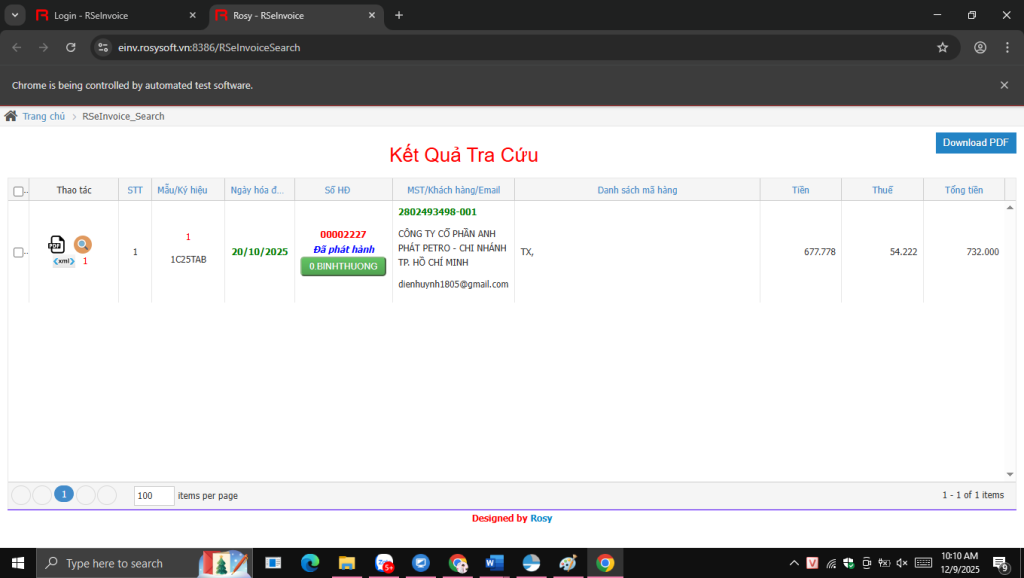Click the home icon in breadcrumb
The width and height of the screenshot is (1024, 578).
(11, 116)
